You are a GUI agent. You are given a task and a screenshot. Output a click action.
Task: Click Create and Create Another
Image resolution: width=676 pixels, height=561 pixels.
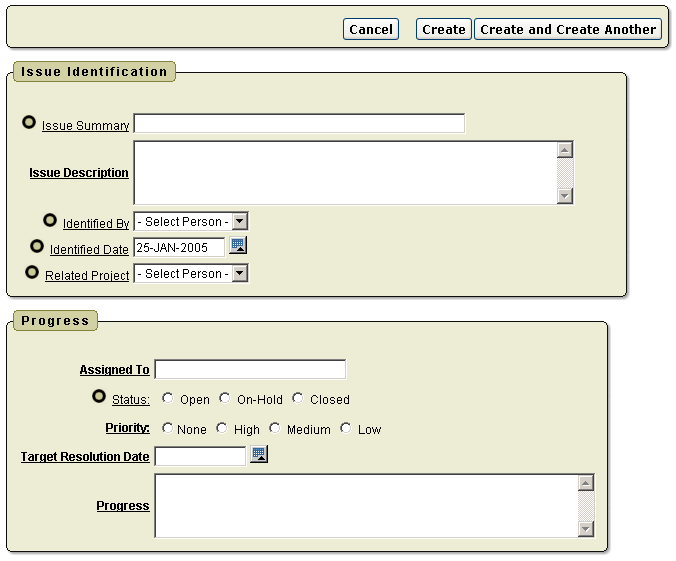[567, 29]
